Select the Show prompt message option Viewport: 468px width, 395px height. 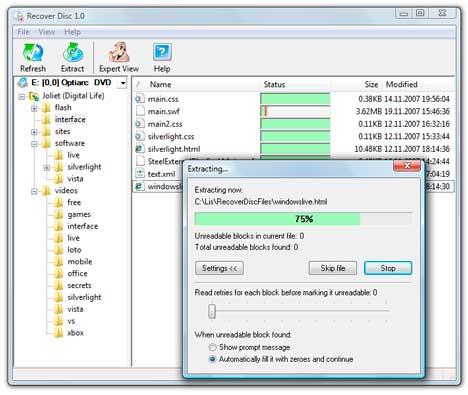point(212,347)
